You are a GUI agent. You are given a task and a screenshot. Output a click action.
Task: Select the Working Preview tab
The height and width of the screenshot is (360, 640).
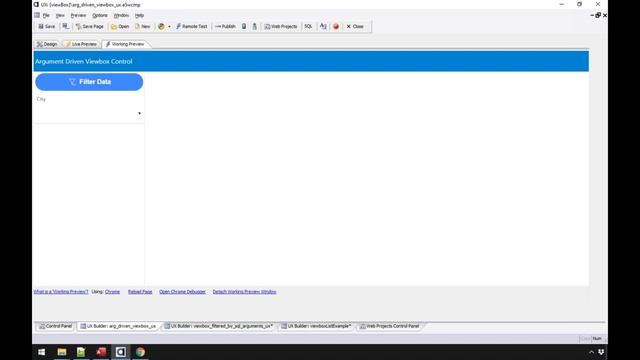click(125, 44)
